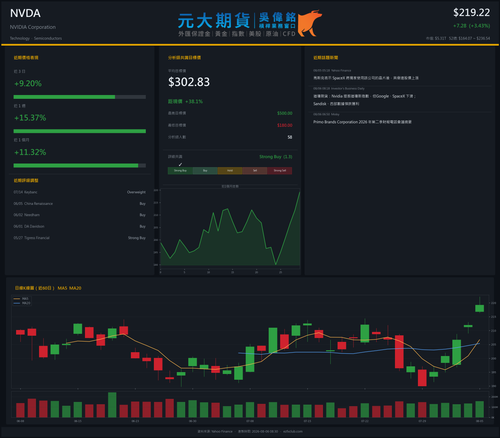Click the dark red Strong Sell segment

click(x=280, y=171)
